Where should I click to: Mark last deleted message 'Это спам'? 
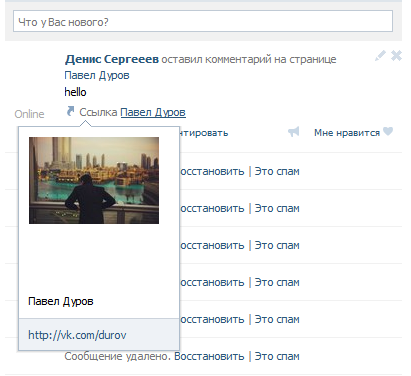coord(277,356)
